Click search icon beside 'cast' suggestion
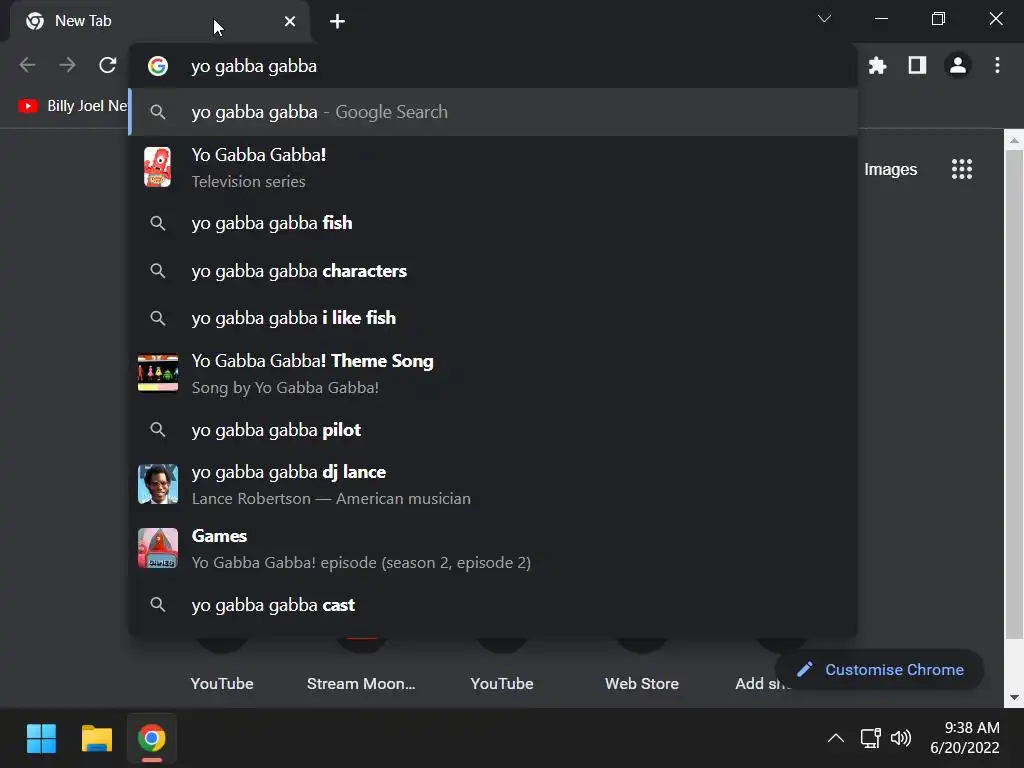 [157, 605]
